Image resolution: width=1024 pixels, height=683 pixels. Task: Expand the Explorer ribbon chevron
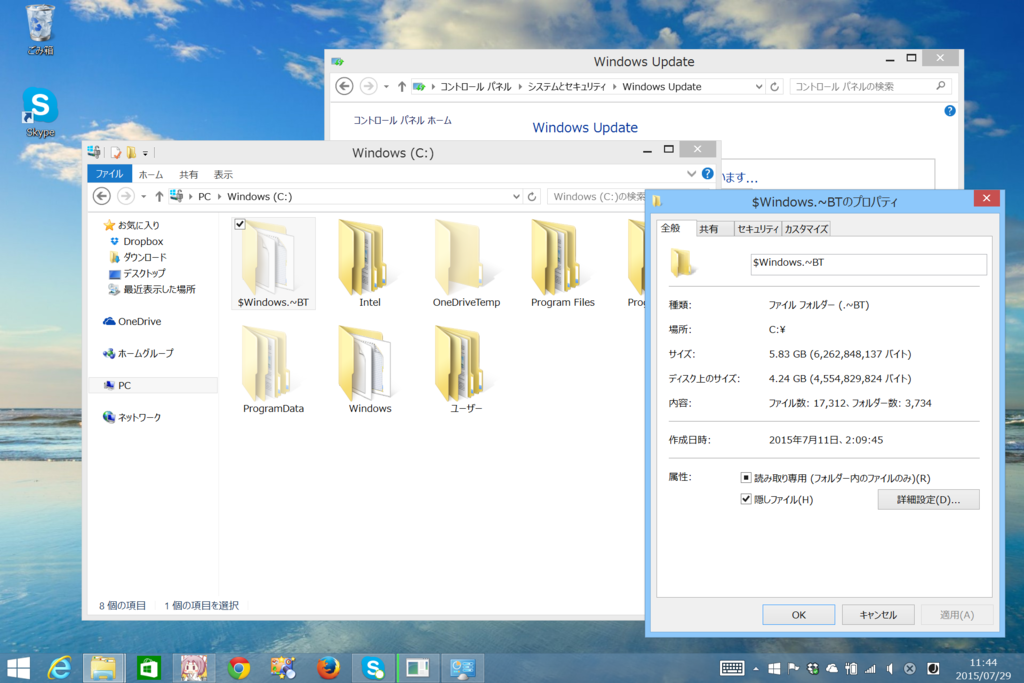point(691,174)
